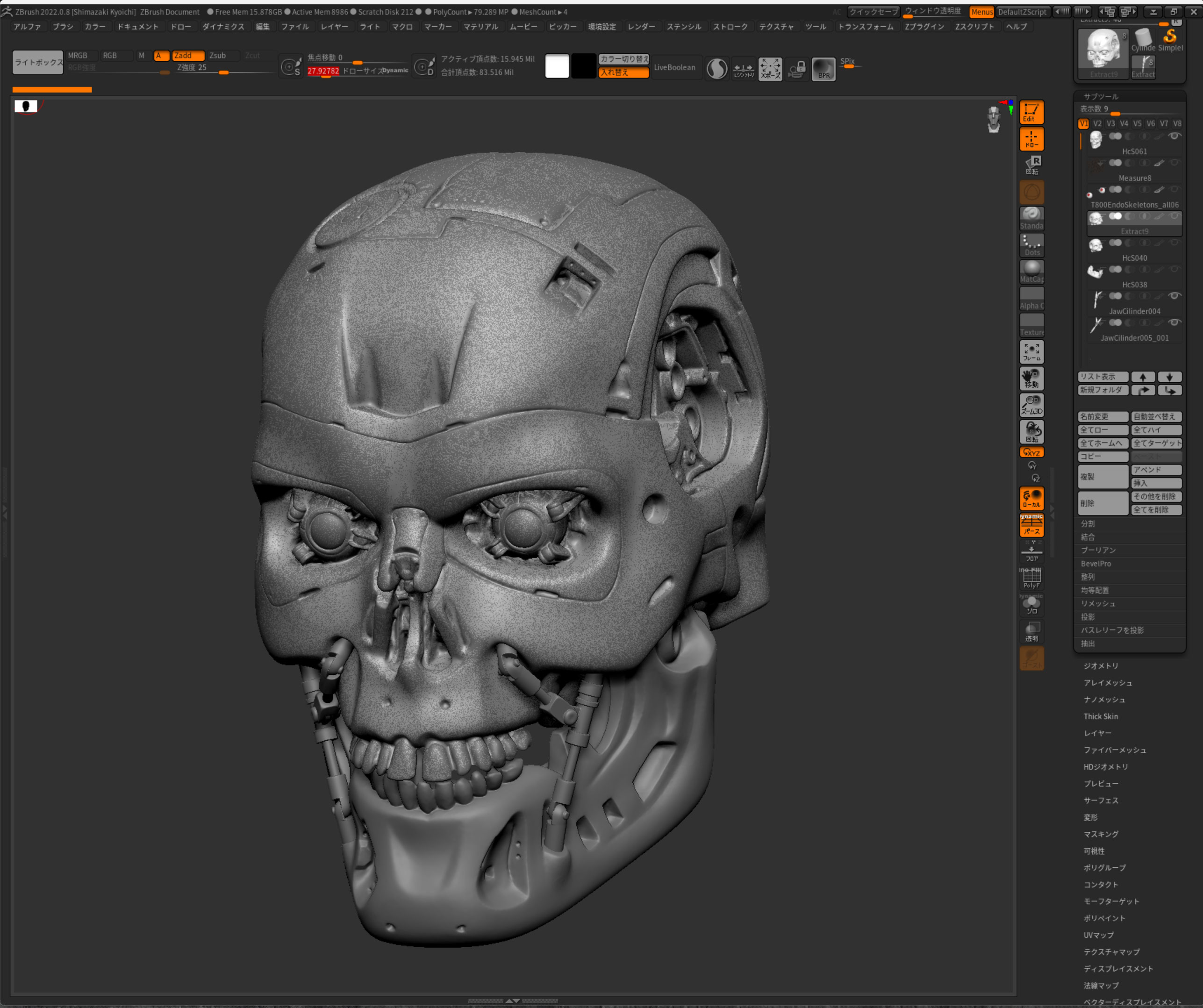Toggle the Floor (フロア) grid
Image resolution: width=1203 pixels, height=1008 pixels.
click(1031, 552)
